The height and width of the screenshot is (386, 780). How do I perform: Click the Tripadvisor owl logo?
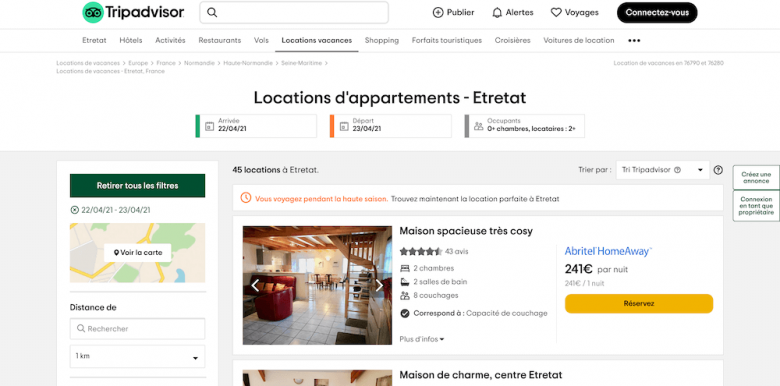click(x=93, y=12)
